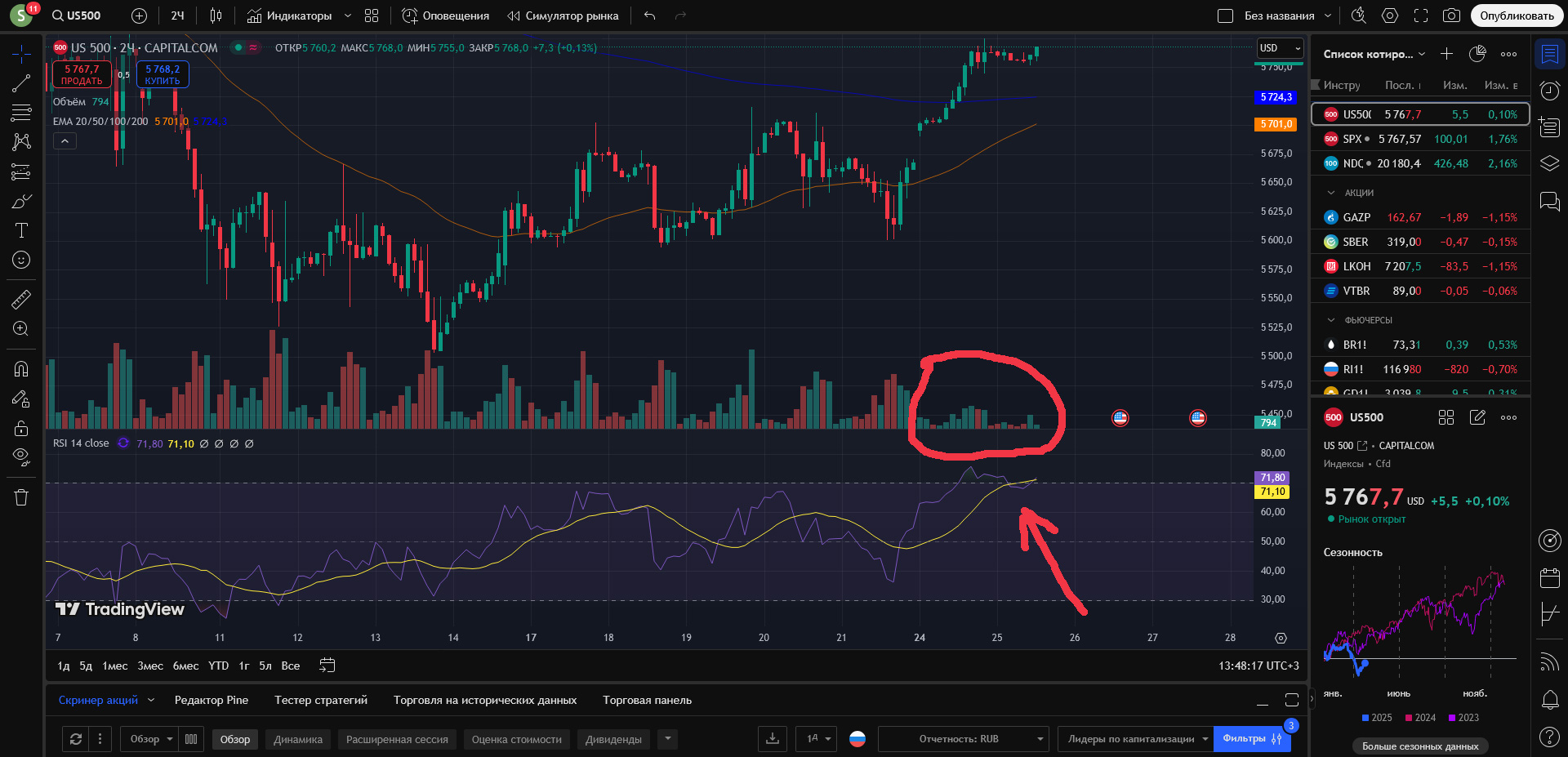Select the GAZP row in watchlist
This screenshot has width=1568, height=757.
(x=1420, y=217)
